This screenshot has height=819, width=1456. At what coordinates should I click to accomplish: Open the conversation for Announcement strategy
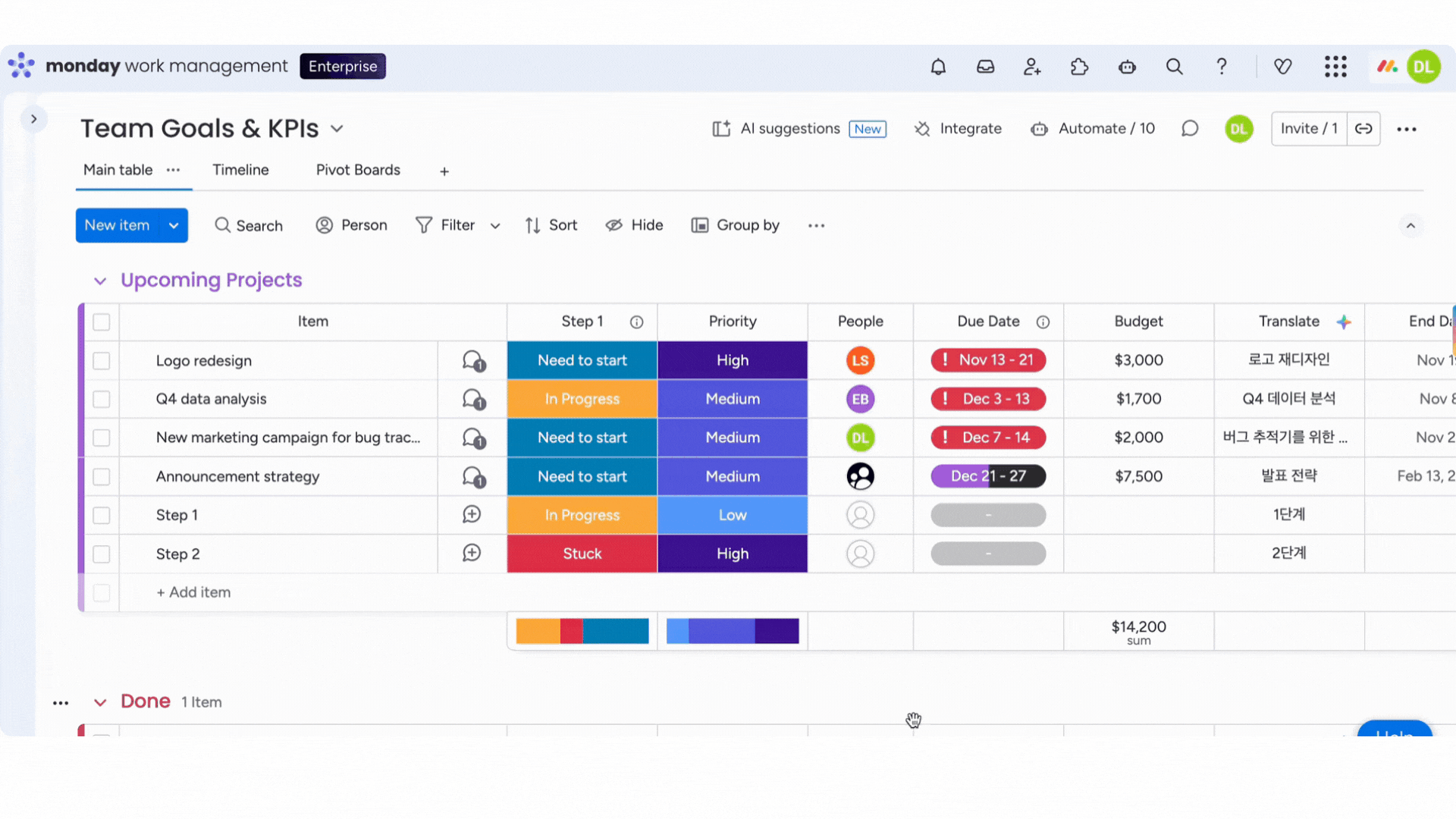click(473, 477)
